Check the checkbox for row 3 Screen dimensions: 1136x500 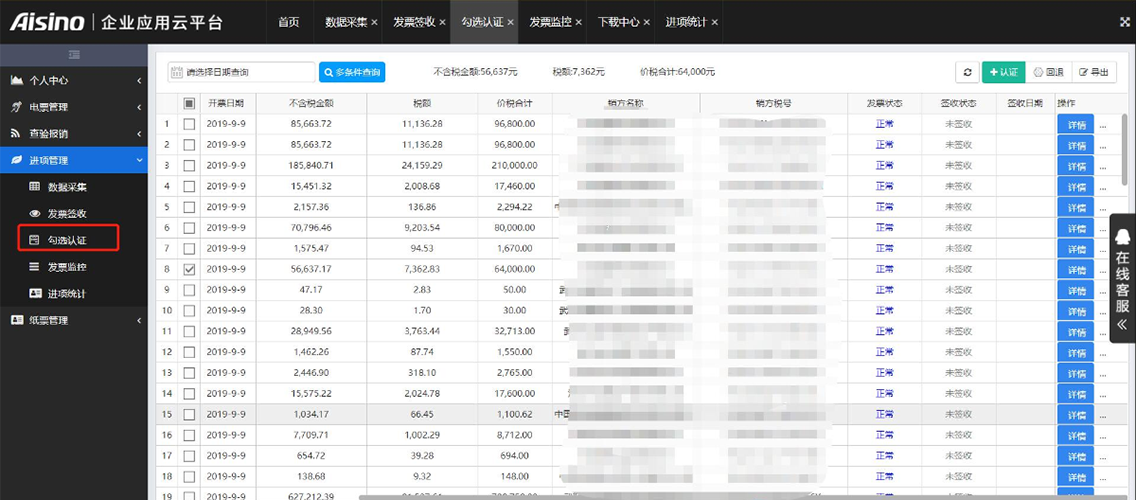189,165
